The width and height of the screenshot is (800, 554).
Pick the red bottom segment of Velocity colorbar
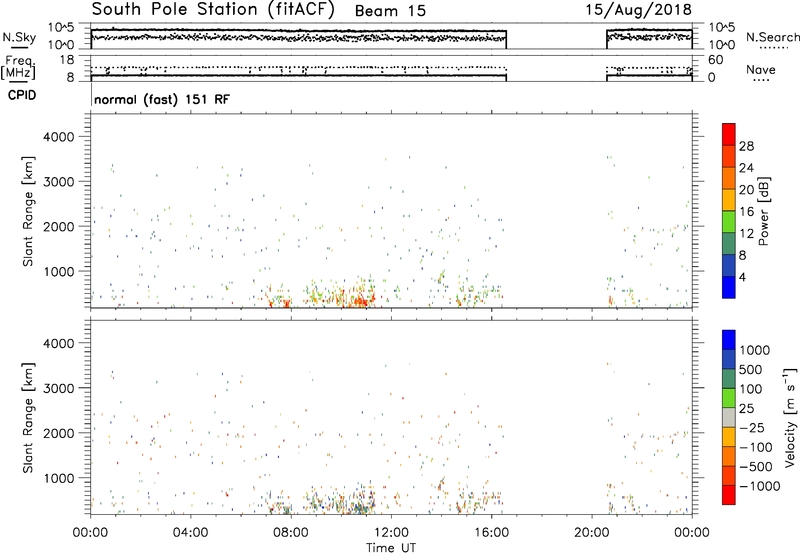(729, 495)
